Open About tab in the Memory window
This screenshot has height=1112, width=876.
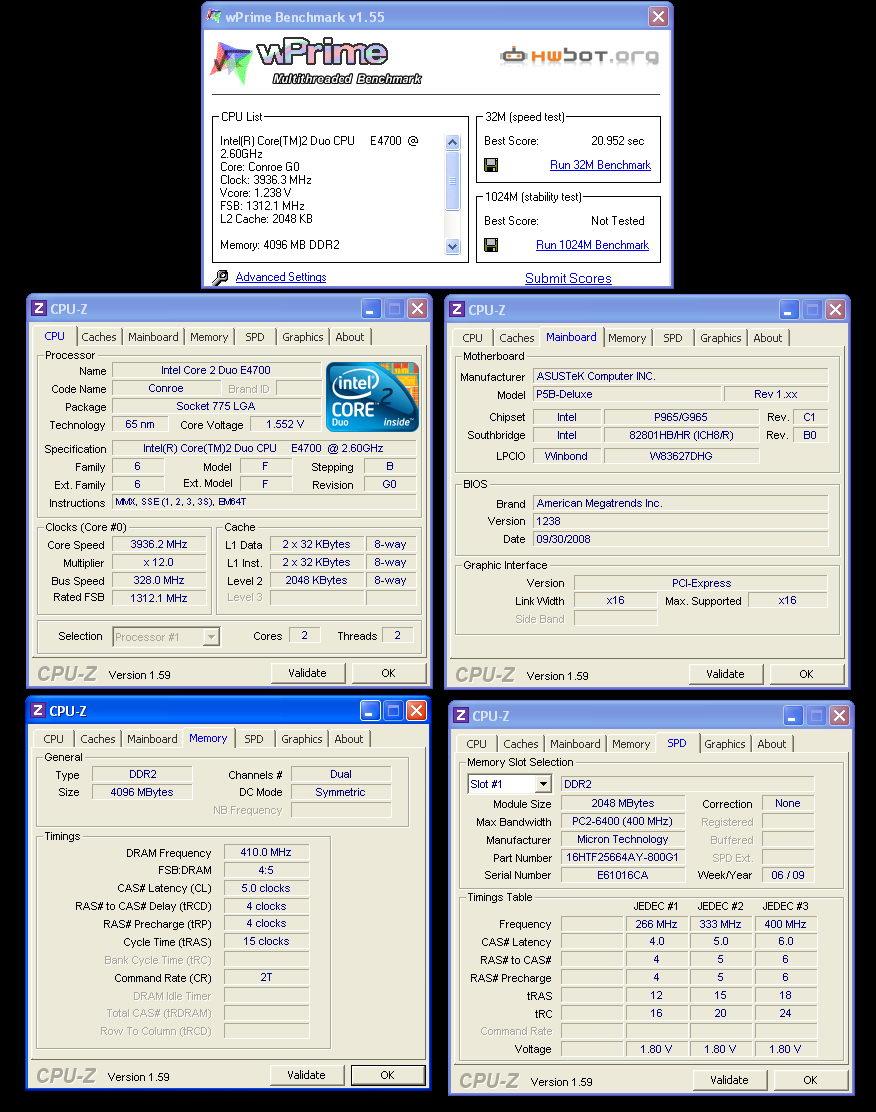pyautogui.click(x=349, y=739)
